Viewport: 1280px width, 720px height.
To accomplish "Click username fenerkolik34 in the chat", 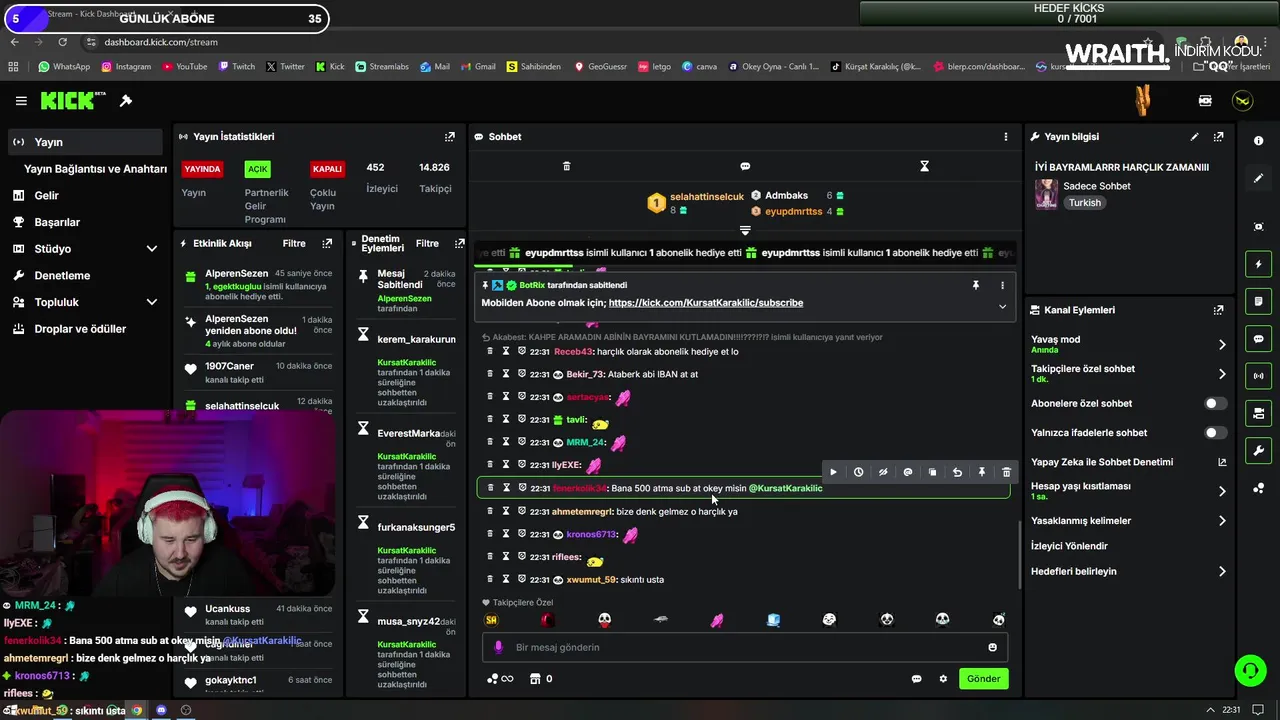I will (x=579, y=488).
